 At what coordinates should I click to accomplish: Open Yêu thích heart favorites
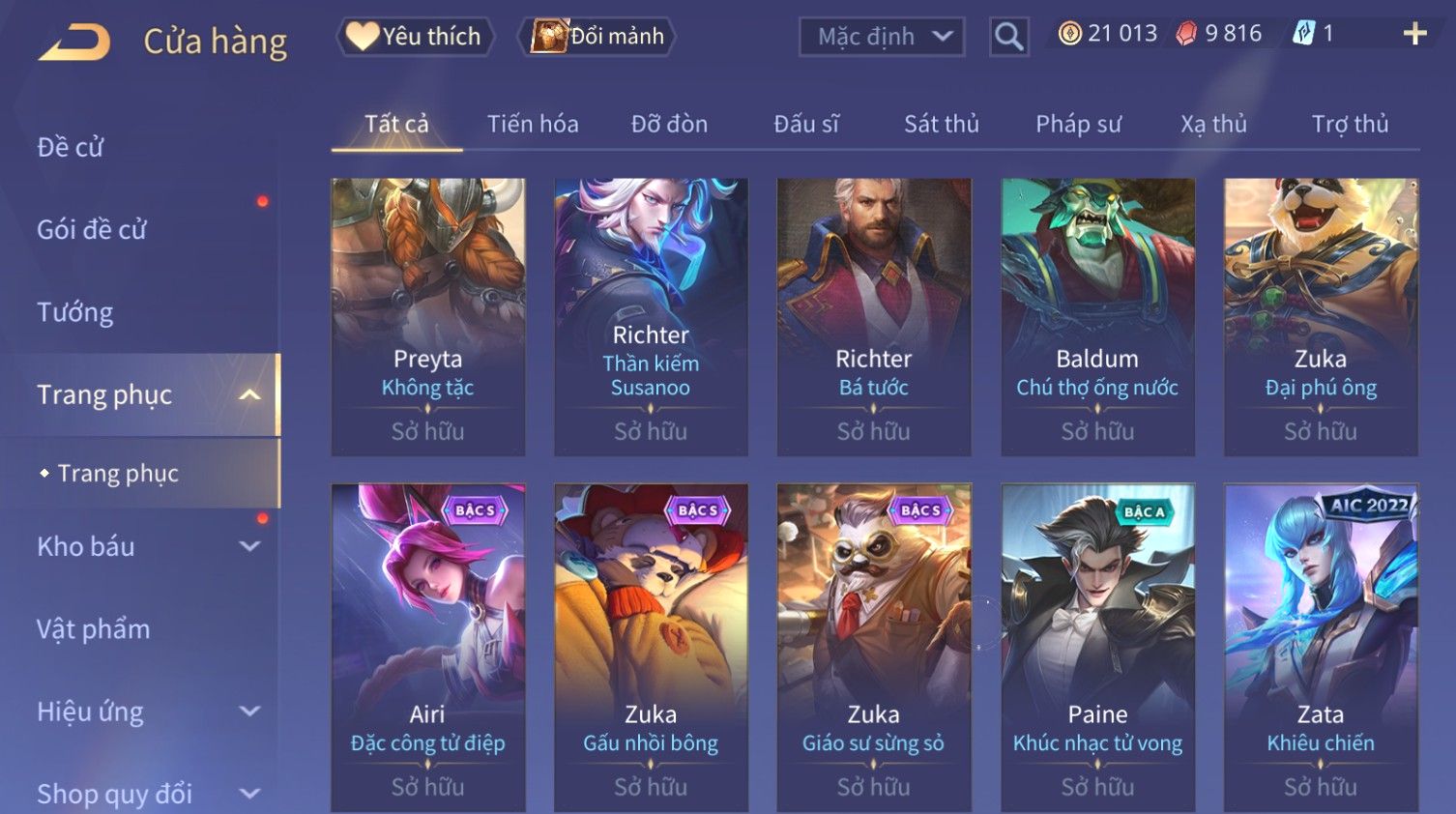click(x=415, y=37)
